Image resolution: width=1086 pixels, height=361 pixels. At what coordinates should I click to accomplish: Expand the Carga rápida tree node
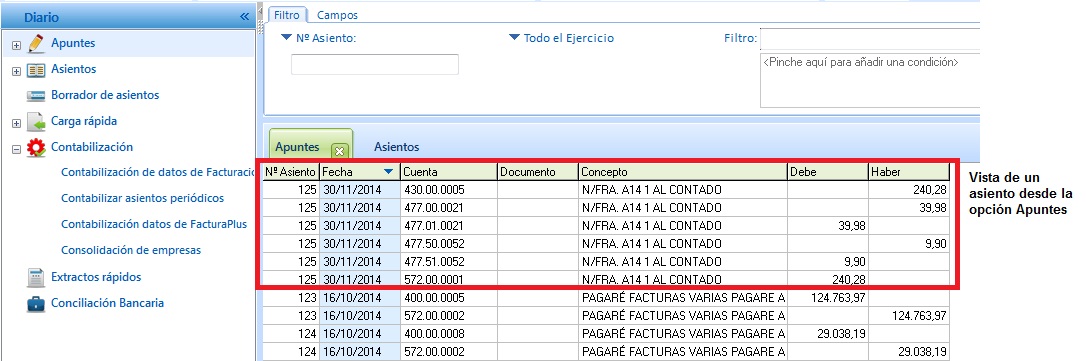[17, 123]
